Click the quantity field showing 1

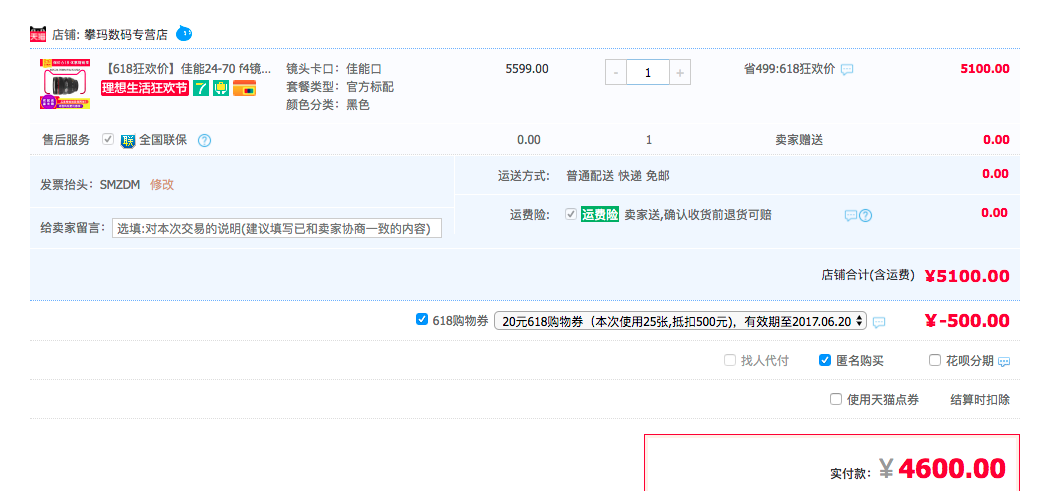[647, 73]
